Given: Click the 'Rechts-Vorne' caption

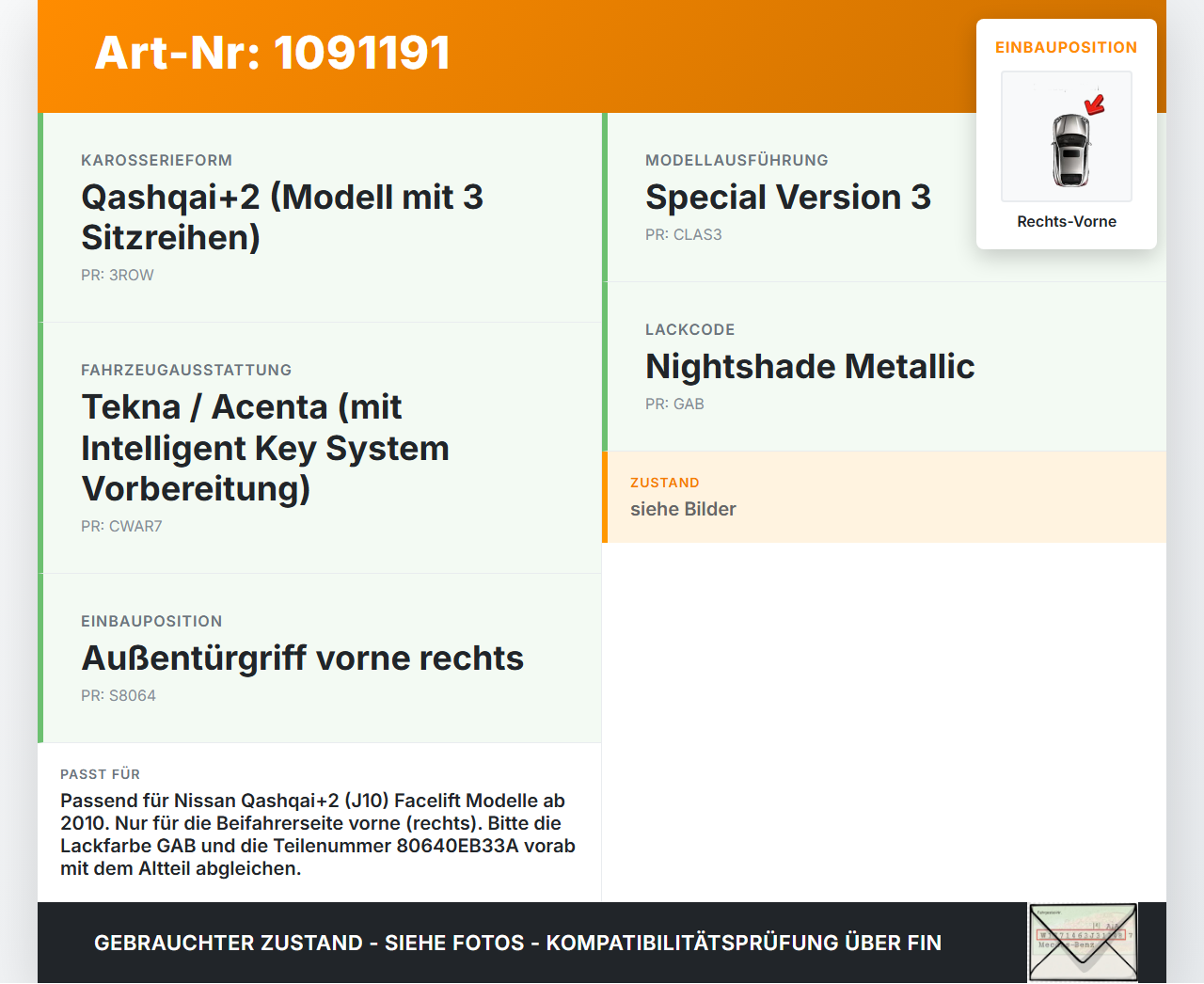Looking at the screenshot, I should 1067,221.
